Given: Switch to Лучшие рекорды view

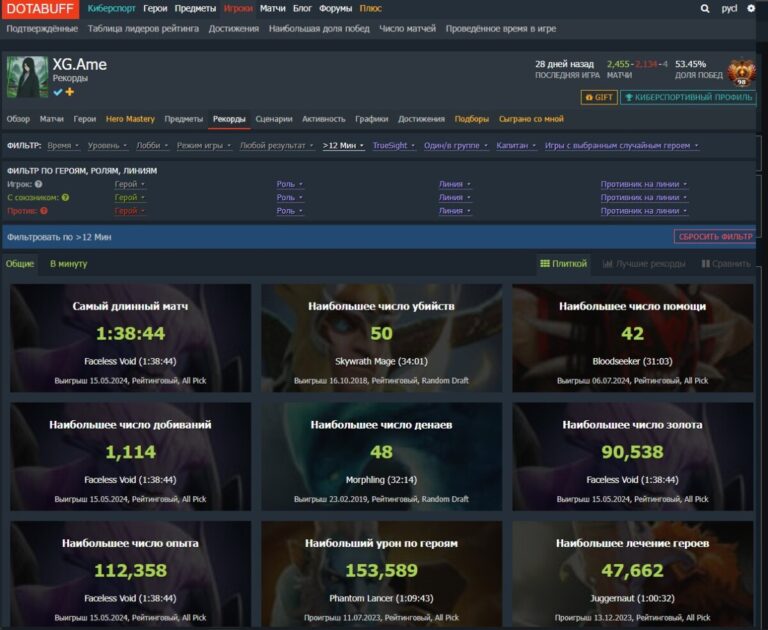Looking at the screenshot, I should (x=644, y=264).
